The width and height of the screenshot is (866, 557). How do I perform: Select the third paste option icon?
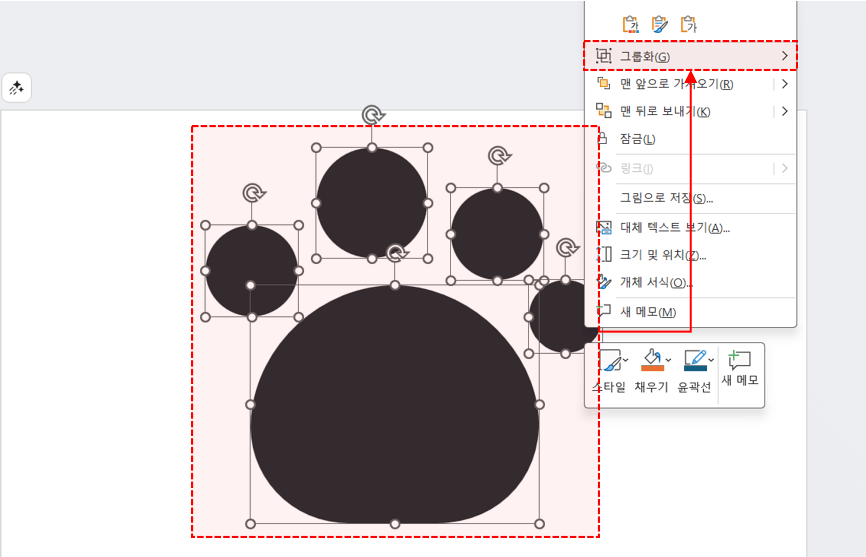[688, 24]
